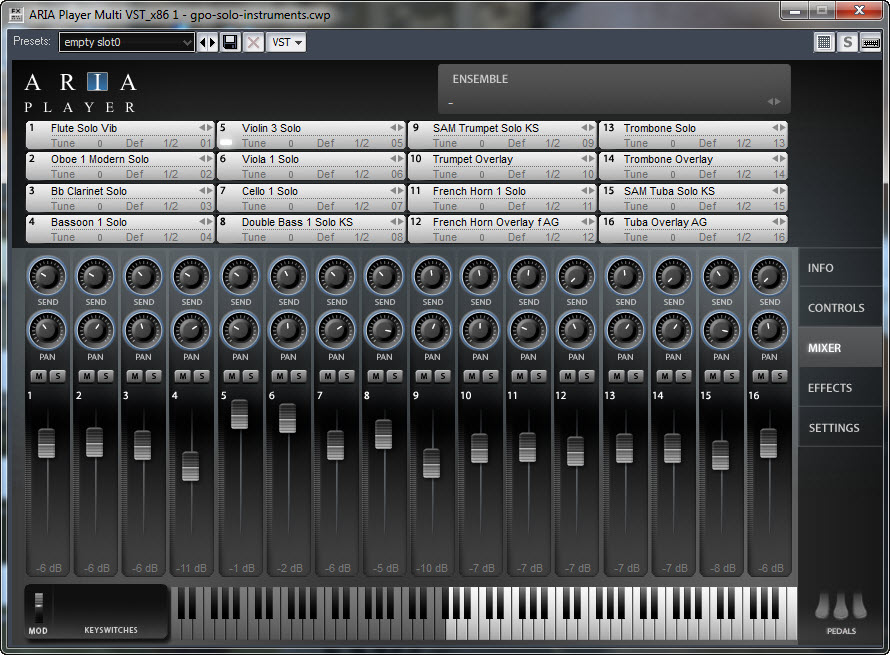
Task: Click channel 3 SEND knob
Action: click(x=143, y=276)
